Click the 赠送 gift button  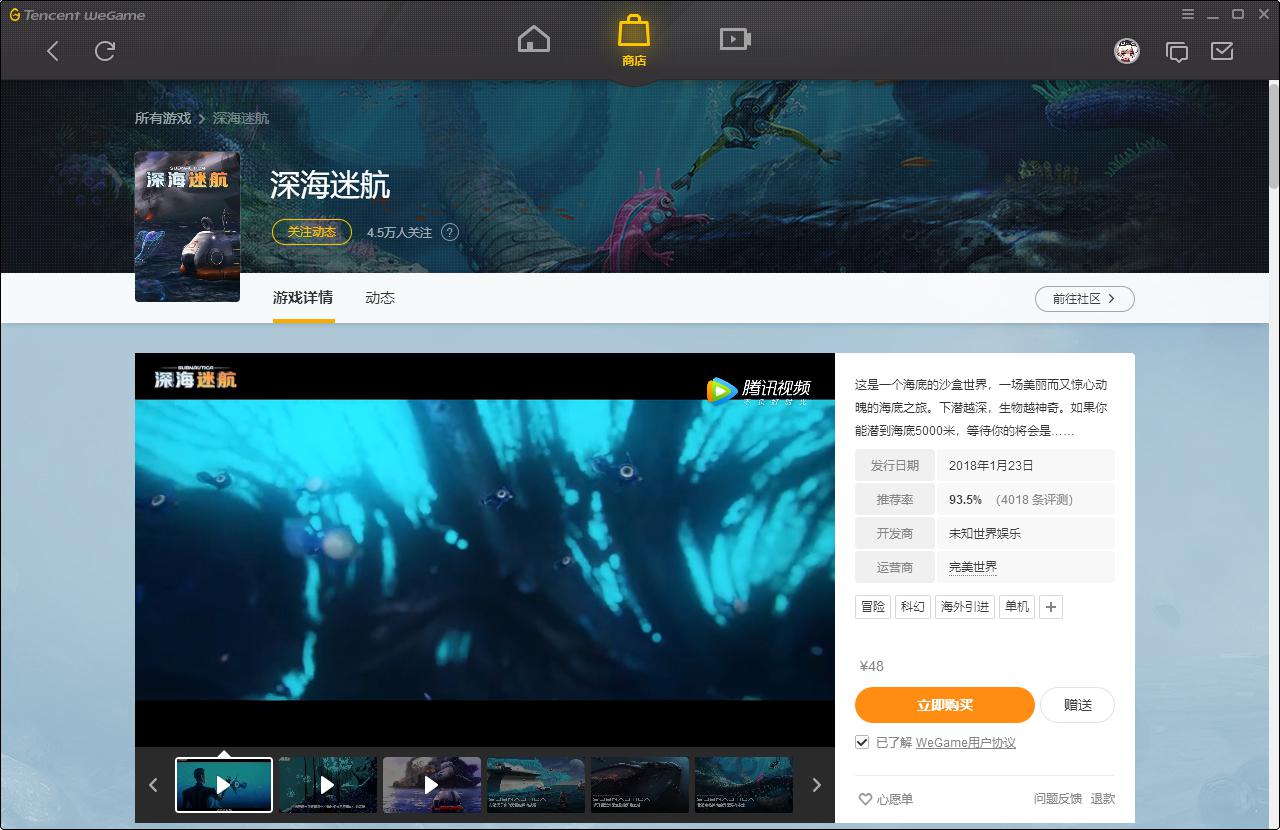(1077, 705)
